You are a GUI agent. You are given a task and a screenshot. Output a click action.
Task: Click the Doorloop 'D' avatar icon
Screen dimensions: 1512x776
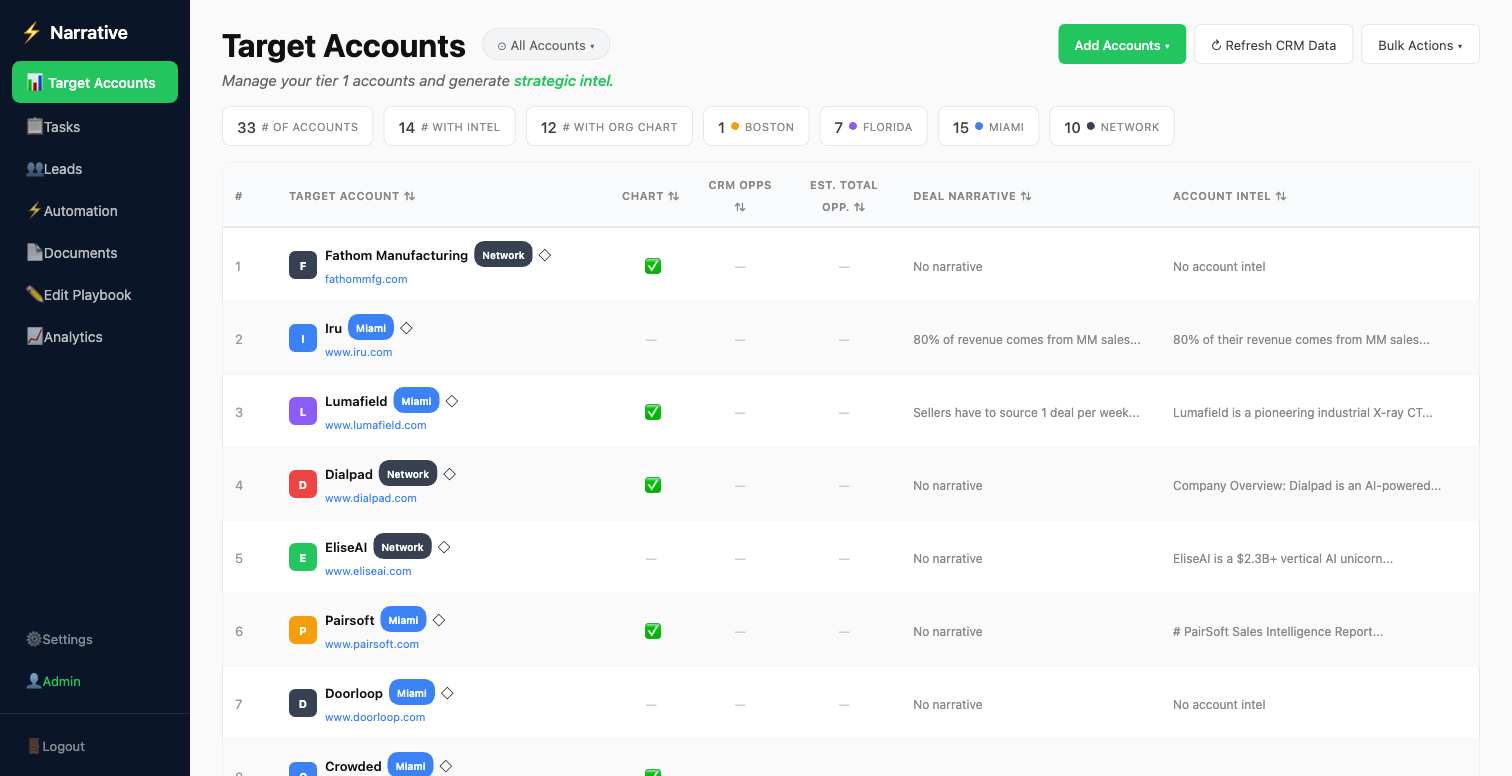pyautogui.click(x=303, y=704)
